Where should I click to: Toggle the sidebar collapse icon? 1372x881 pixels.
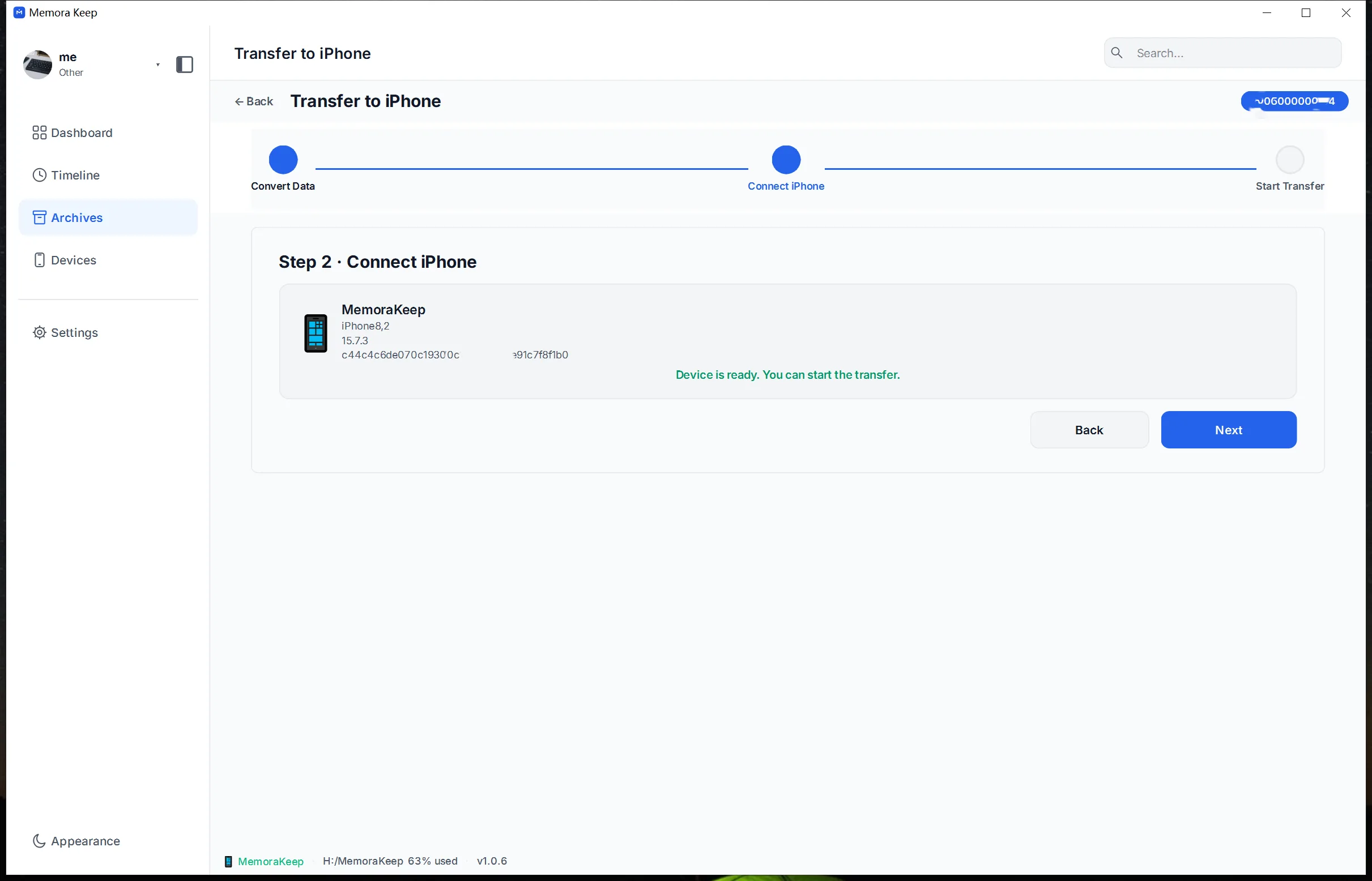coord(184,65)
